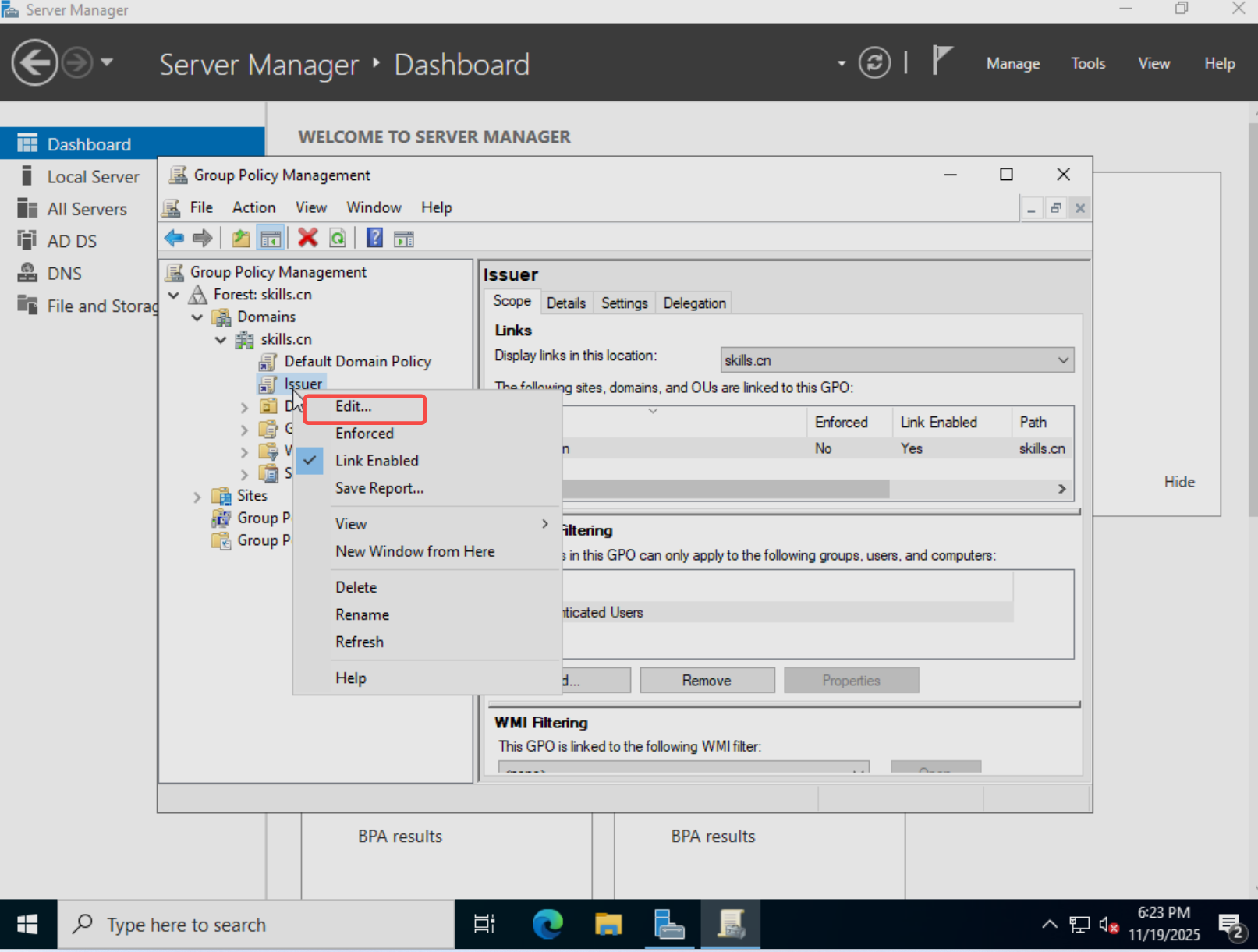Switch to the Delegation tab
The image size is (1258, 952).
tap(694, 303)
